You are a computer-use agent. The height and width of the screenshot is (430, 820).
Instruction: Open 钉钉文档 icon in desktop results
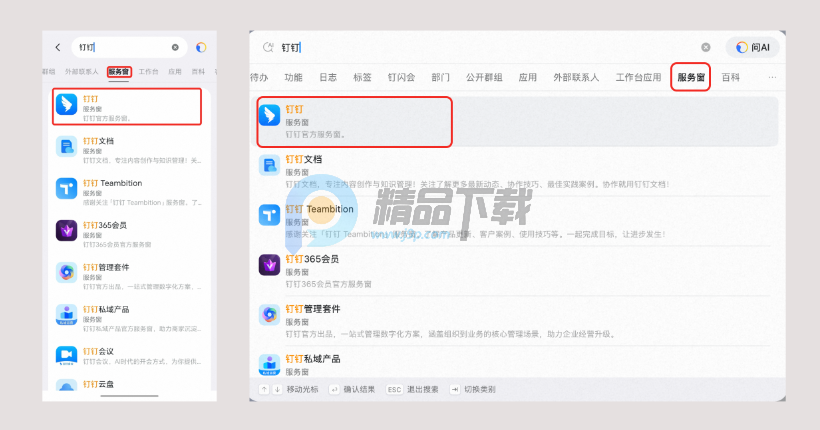coord(270,165)
